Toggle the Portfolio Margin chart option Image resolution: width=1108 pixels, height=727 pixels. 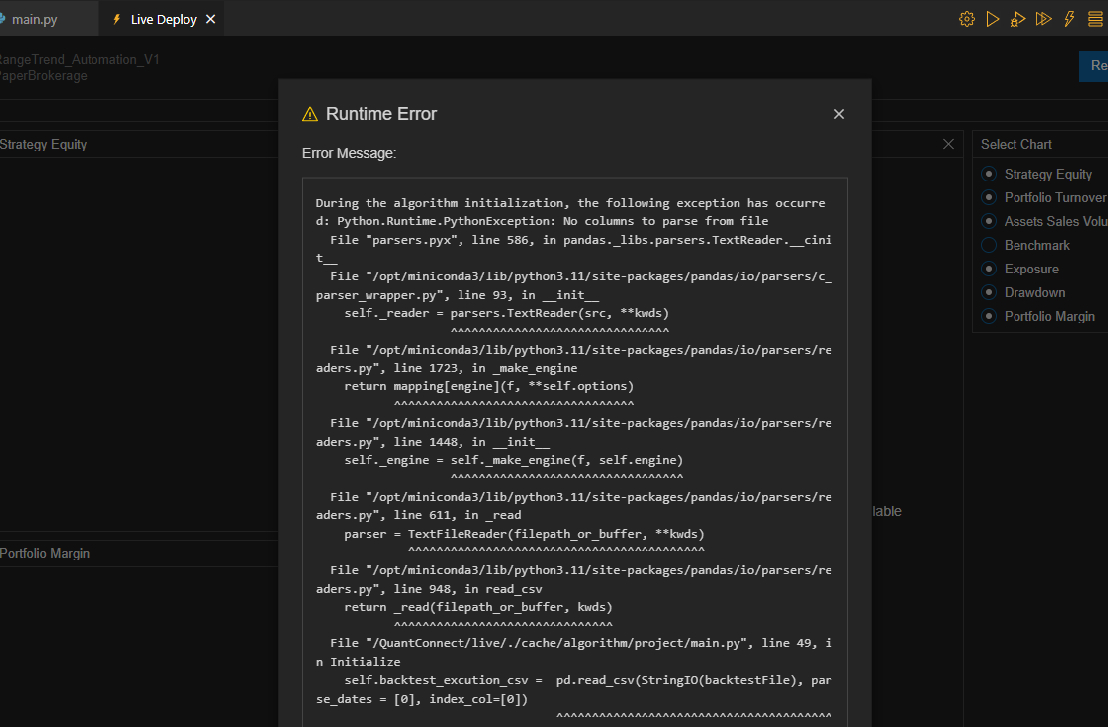[x=989, y=316]
